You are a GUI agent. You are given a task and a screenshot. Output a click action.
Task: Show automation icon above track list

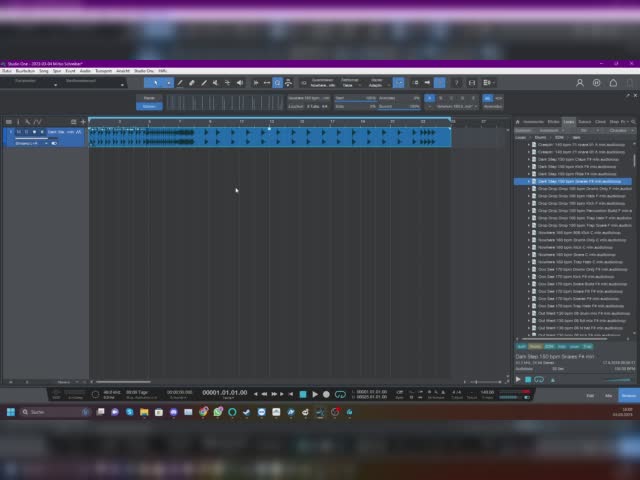click(37, 122)
